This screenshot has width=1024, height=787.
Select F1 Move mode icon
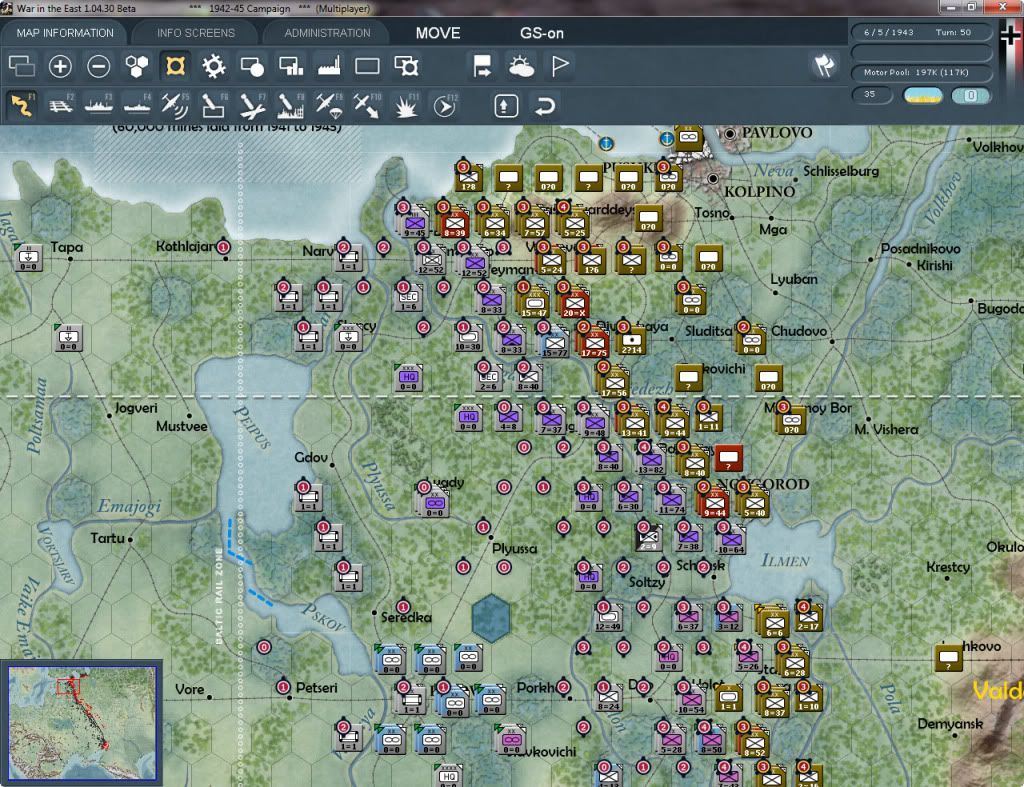(x=22, y=105)
